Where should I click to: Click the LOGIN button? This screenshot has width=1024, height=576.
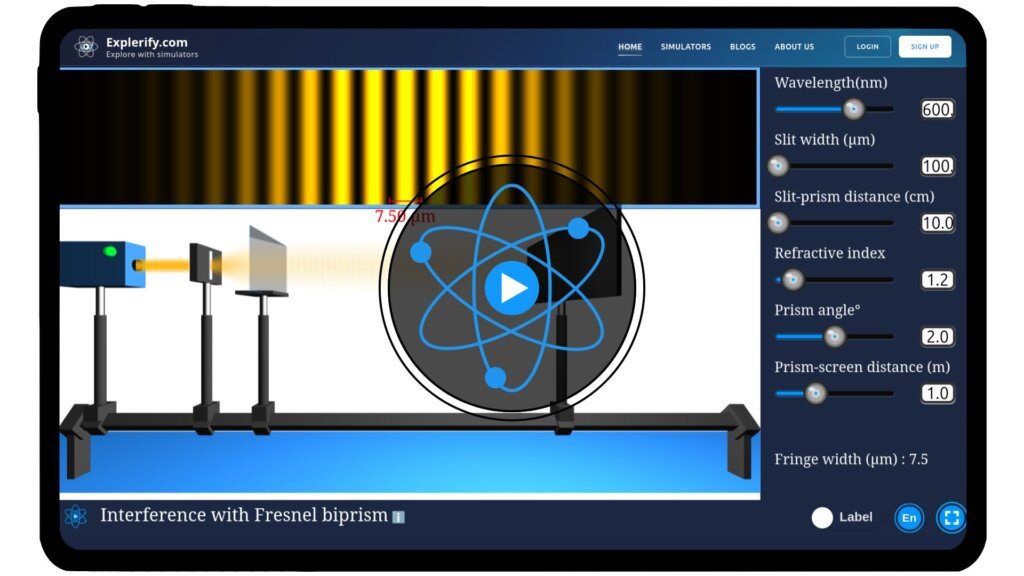point(866,46)
